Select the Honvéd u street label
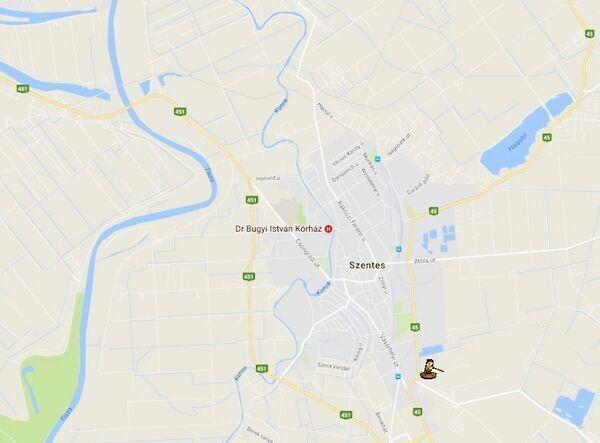Viewport: 600px width, 443px height. tap(268, 178)
